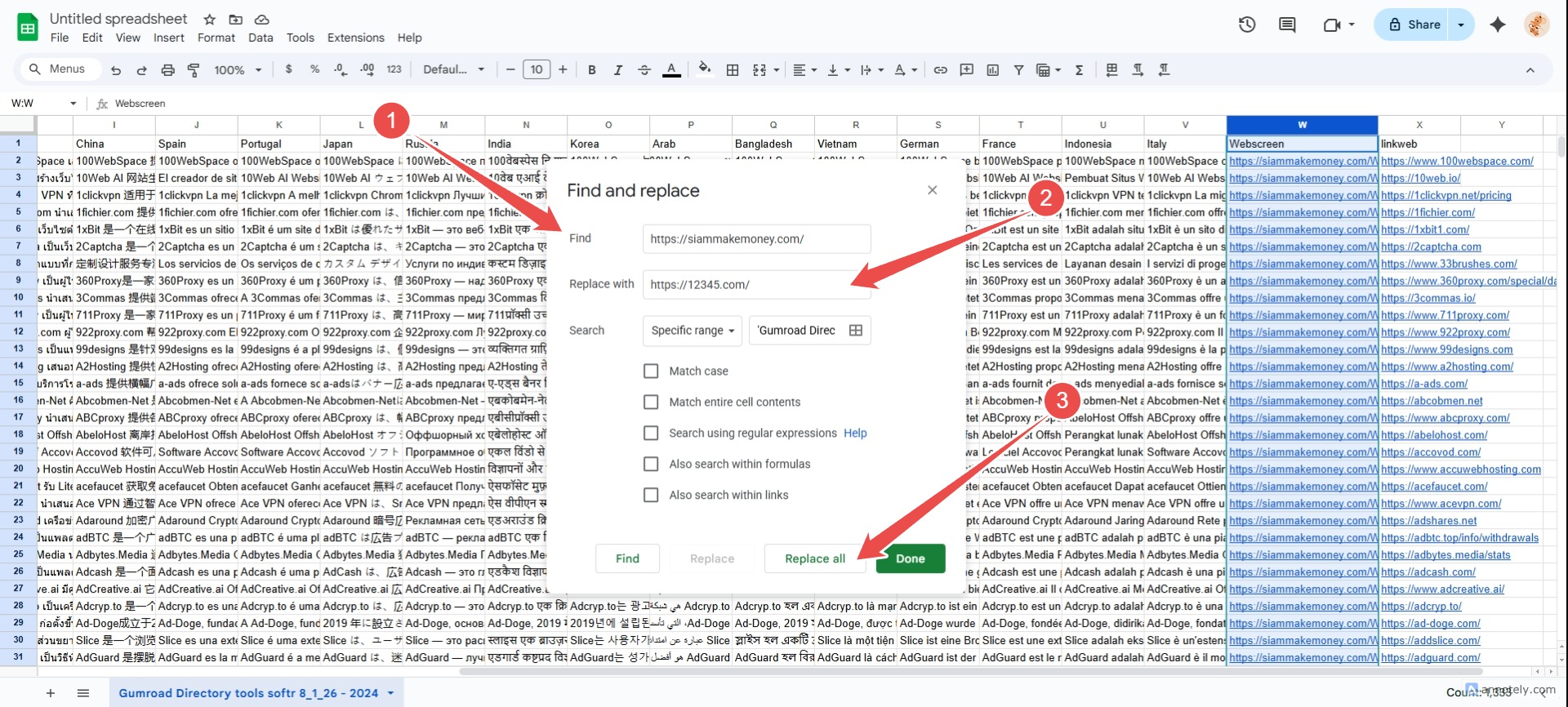Open the Format menu

point(216,38)
